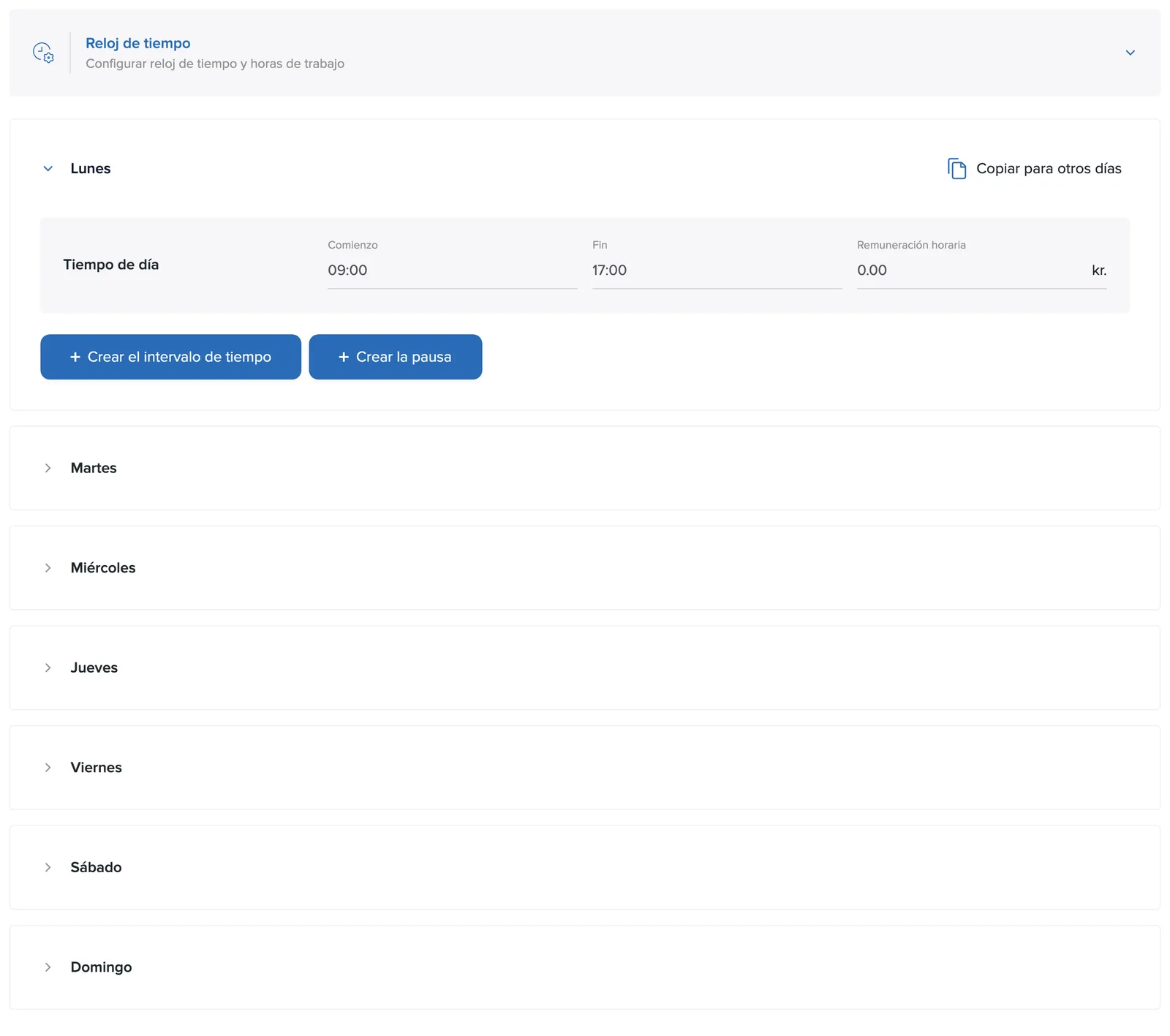Click Crear el intervalo de tiempo button
Image resolution: width=1170 pixels, height=1036 pixels.
pos(170,357)
